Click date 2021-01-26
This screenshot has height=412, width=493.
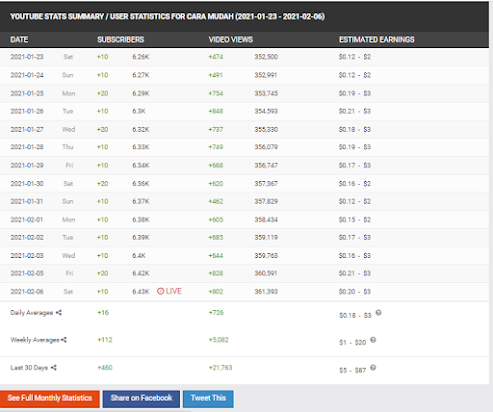27,111
